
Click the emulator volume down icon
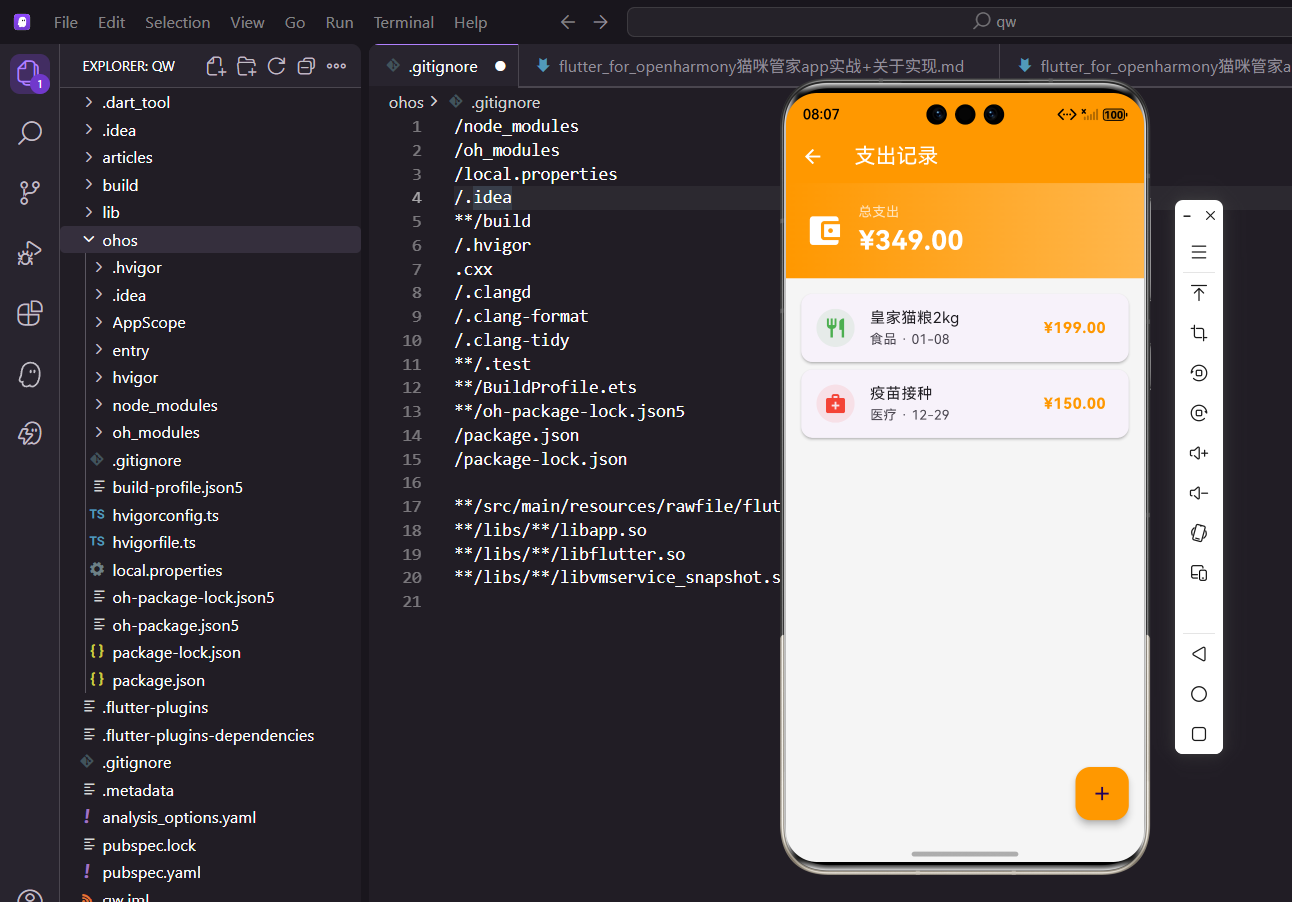click(1199, 493)
